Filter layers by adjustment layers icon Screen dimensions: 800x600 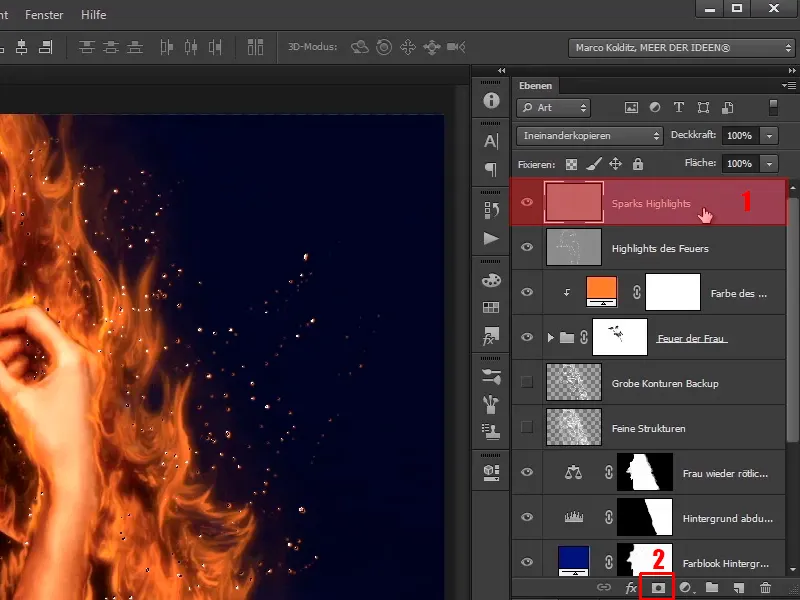click(655, 108)
